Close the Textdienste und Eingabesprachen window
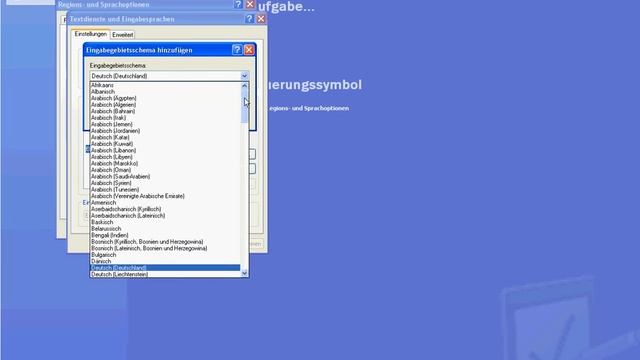Screen dimensions: 640x360 pyautogui.click(x=261, y=19)
